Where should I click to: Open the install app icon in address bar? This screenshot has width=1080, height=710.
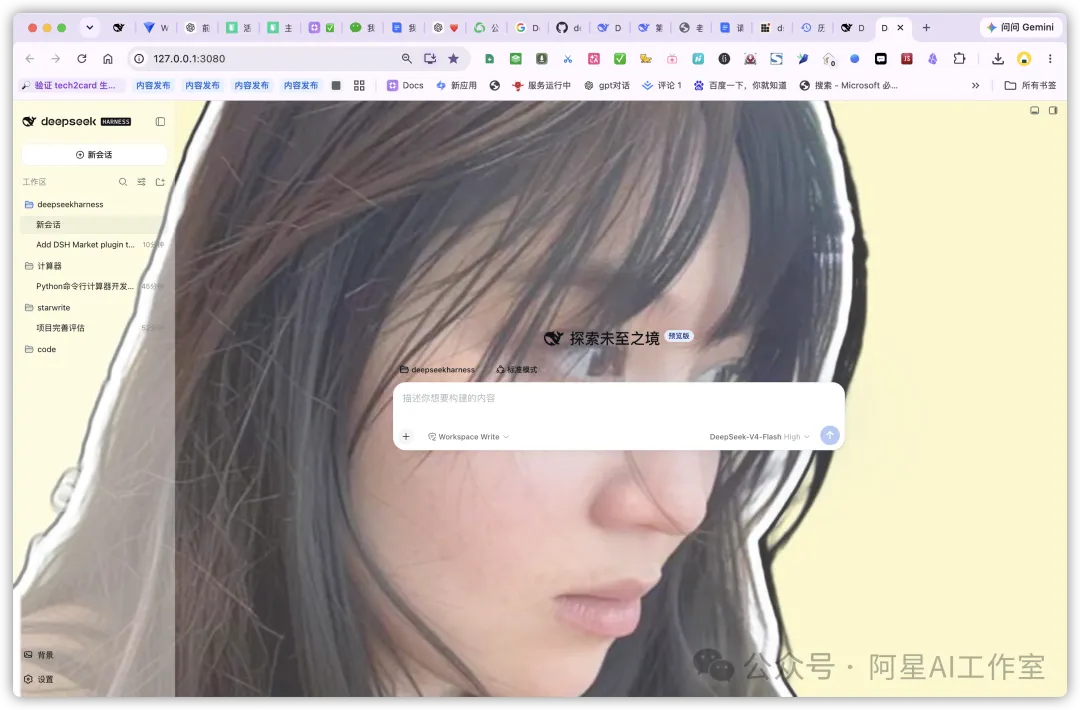click(430, 59)
